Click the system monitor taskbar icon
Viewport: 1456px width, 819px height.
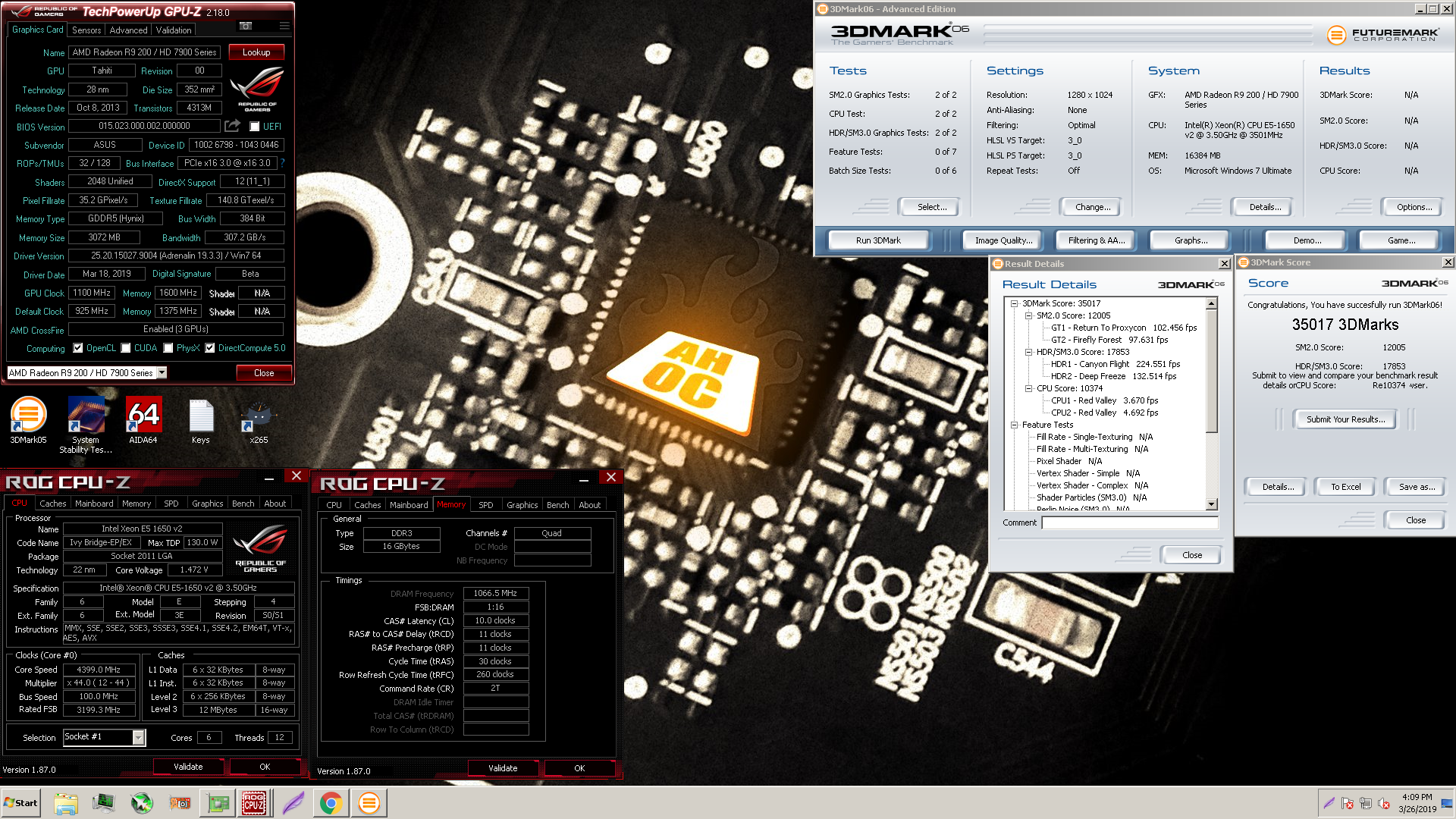click(x=103, y=803)
